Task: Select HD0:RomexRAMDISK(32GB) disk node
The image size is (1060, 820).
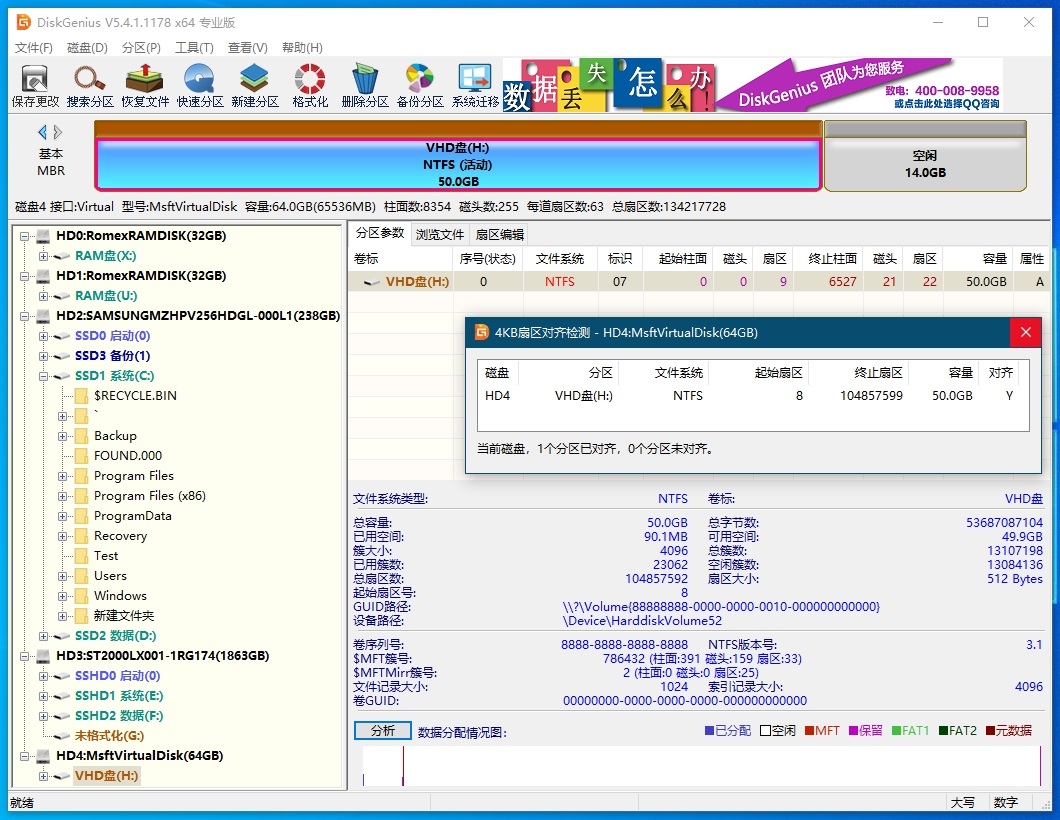Action: click(141, 235)
